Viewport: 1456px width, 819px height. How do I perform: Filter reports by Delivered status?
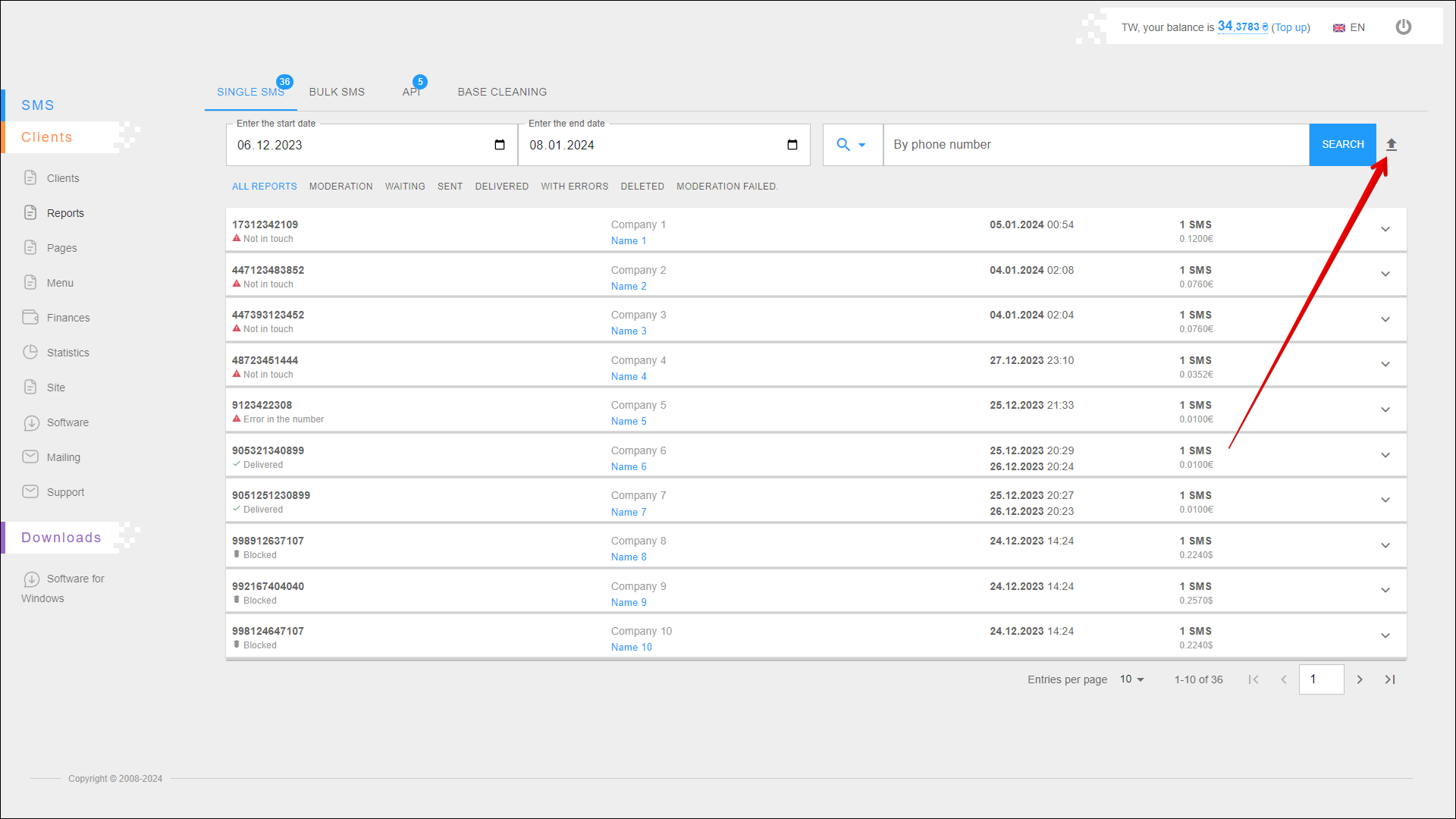(x=501, y=187)
